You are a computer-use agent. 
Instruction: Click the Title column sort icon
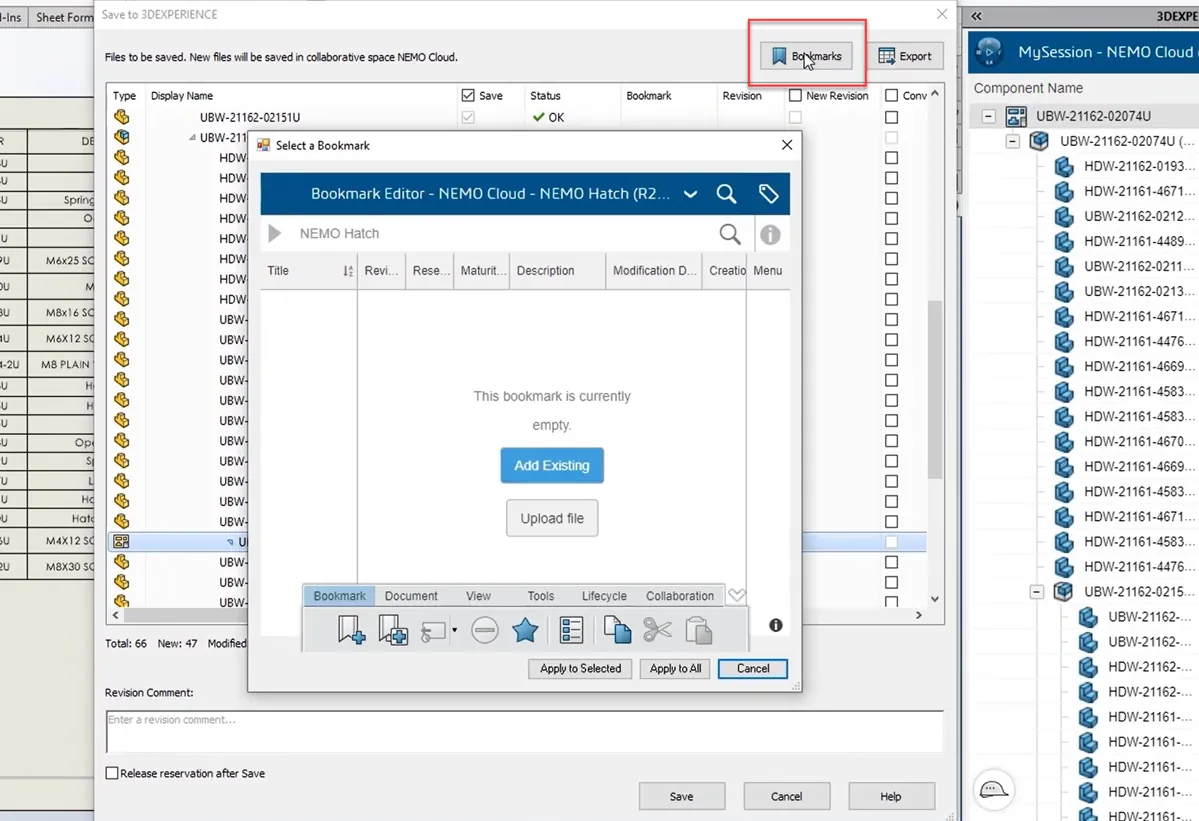pyautogui.click(x=348, y=271)
